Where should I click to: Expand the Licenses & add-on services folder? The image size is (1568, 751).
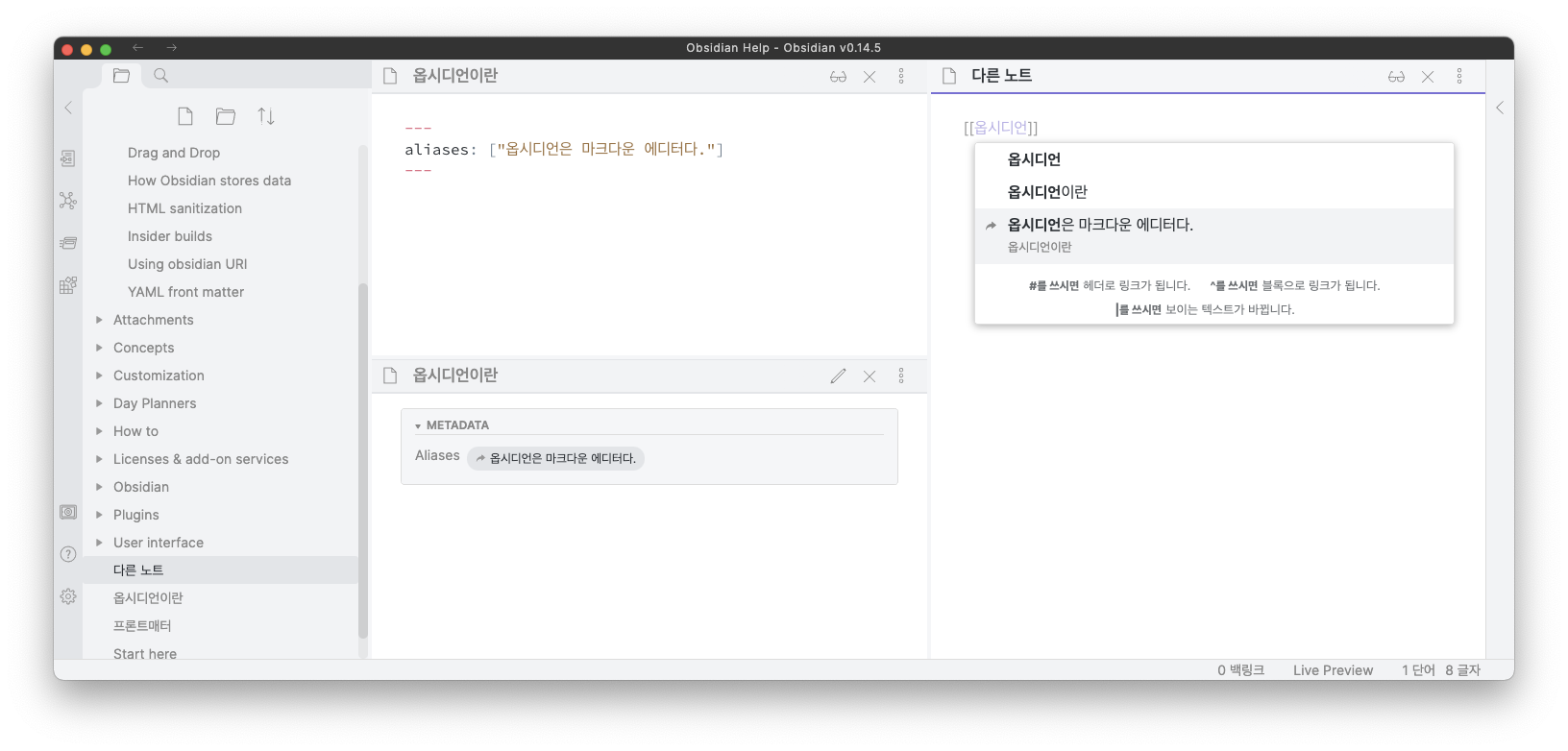(99, 459)
